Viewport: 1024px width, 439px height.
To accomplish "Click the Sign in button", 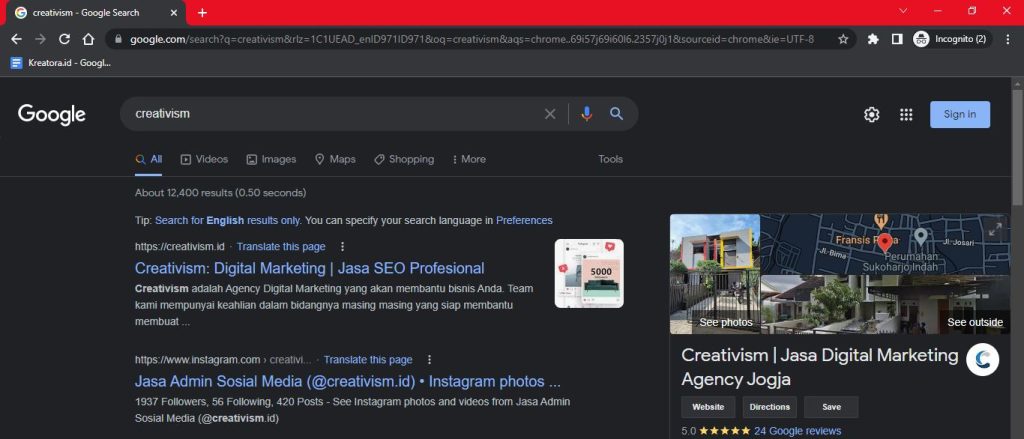I will click(959, 114).
